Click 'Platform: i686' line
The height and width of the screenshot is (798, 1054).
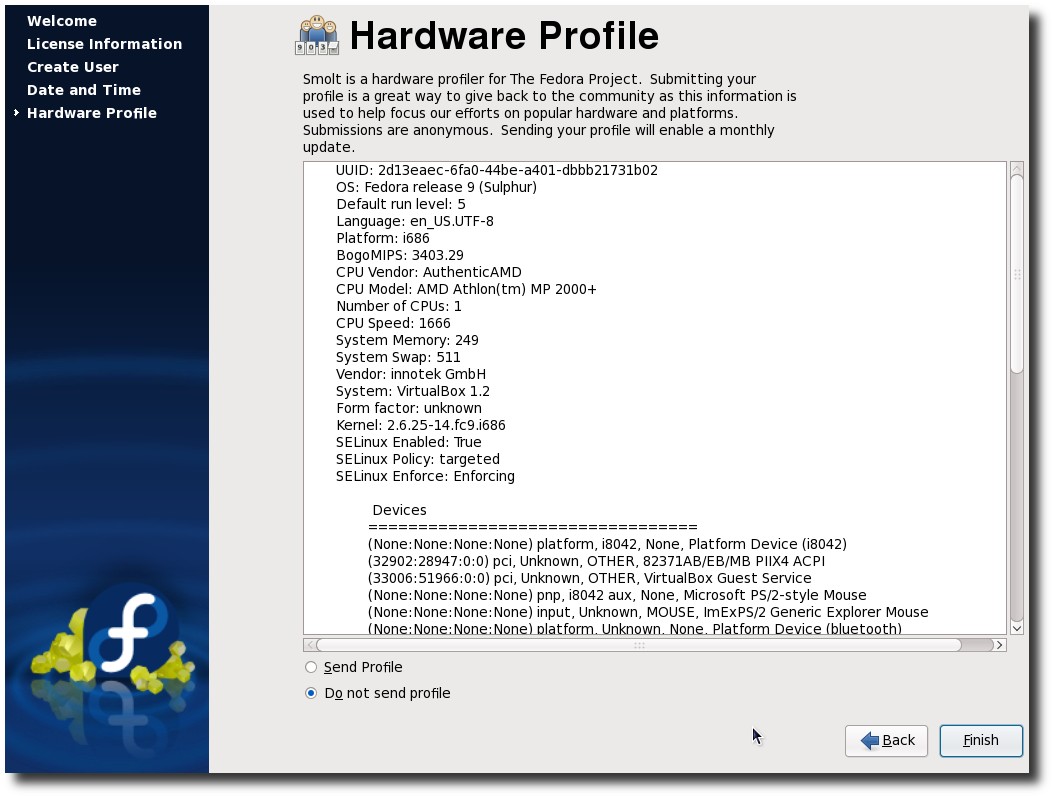(x=382, y=238)
